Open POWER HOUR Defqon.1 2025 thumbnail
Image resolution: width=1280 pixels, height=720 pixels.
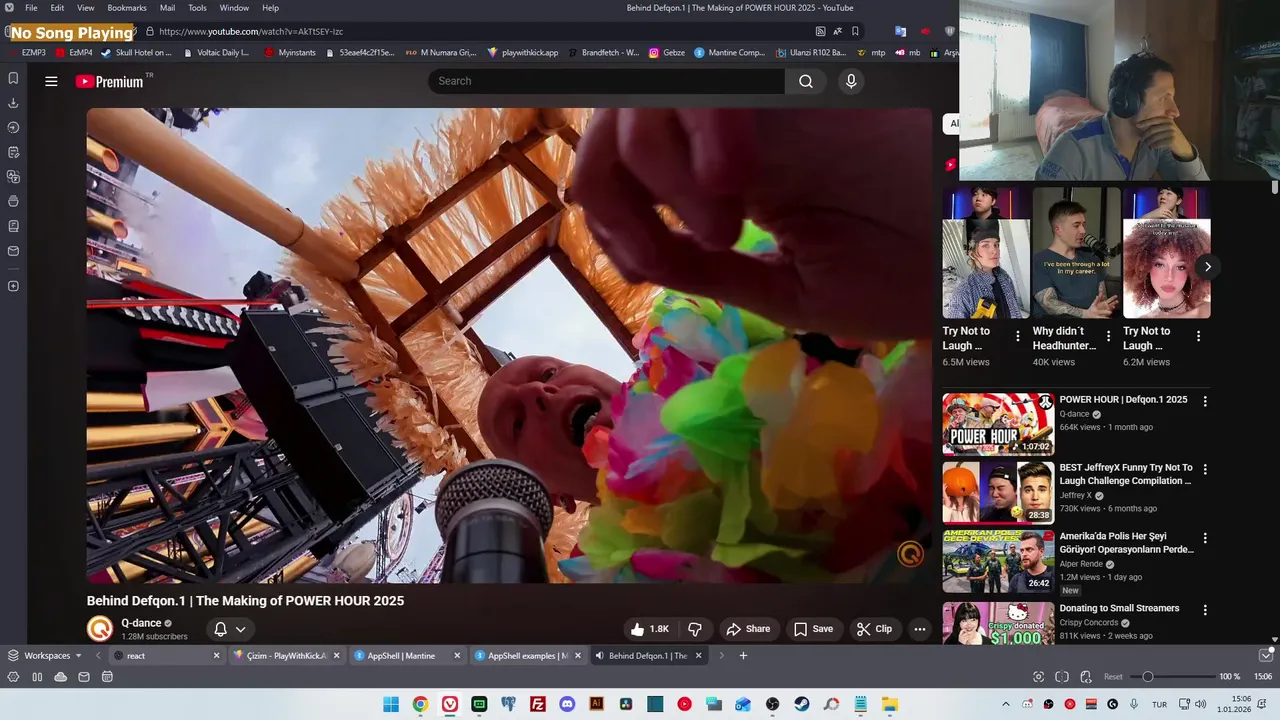[x=998, y=424]
